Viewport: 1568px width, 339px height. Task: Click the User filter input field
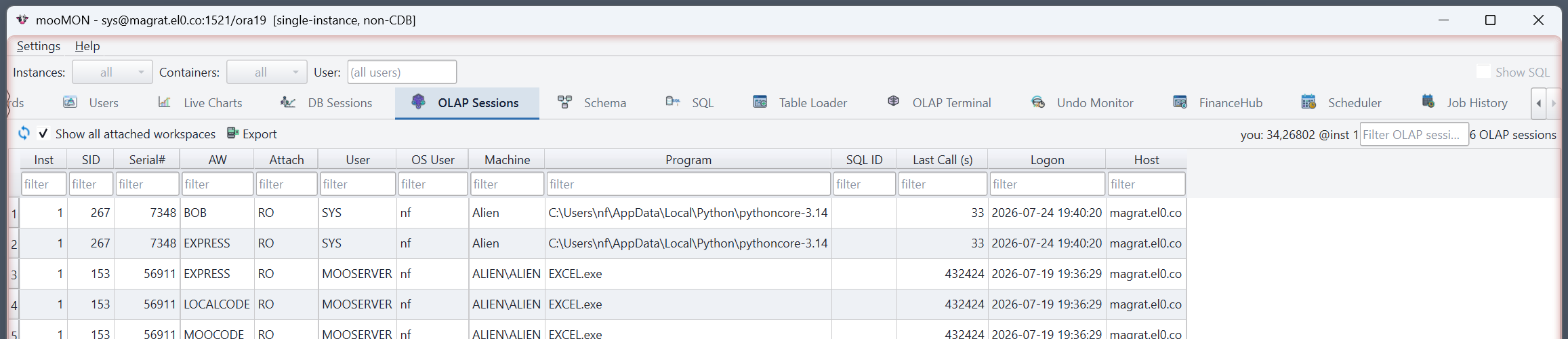[x=402, y=72]
